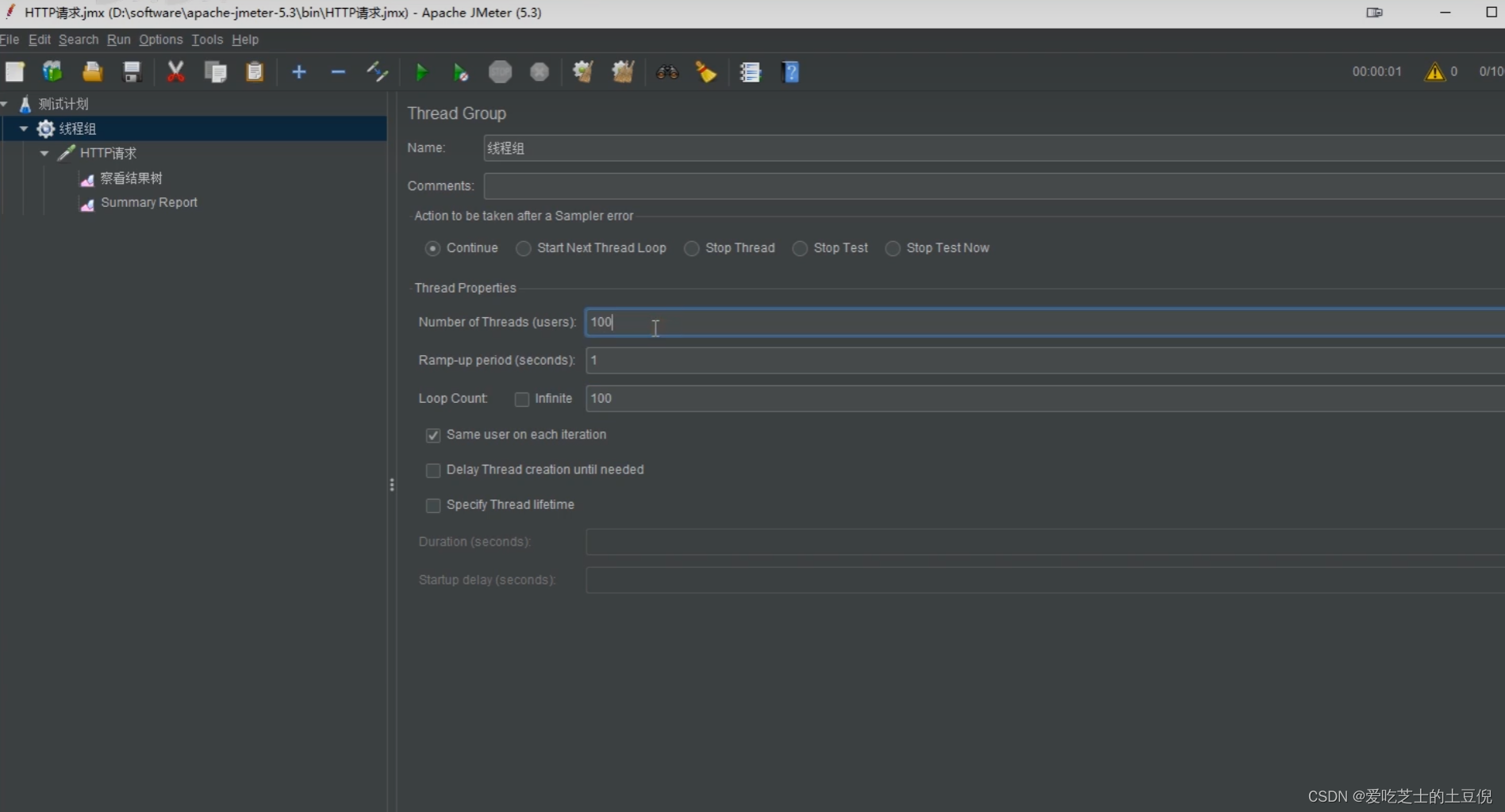The width and height of the screenshot is (1505, 812).
Task: Open the Function Helper dialog icon
Action: click(x=750, y=72)
